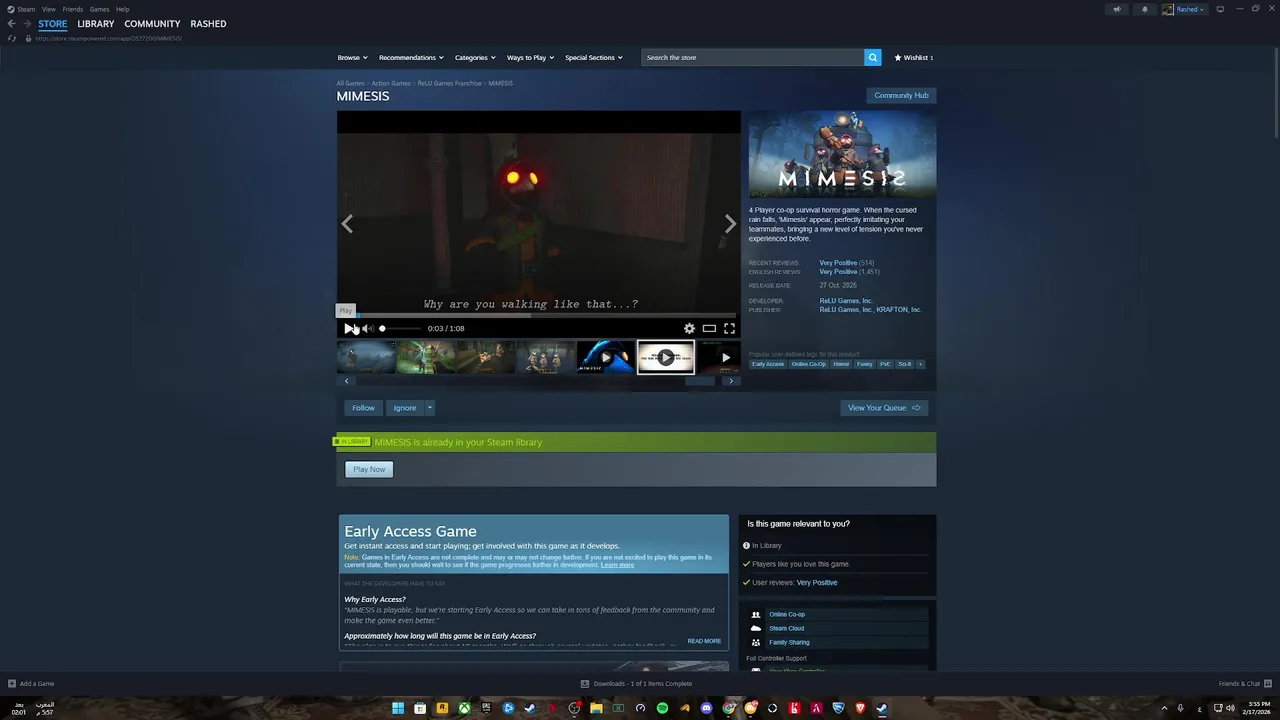Open the Wishlist star link
The height and width of the screenshot is (720, 1280).
[914, 57]
